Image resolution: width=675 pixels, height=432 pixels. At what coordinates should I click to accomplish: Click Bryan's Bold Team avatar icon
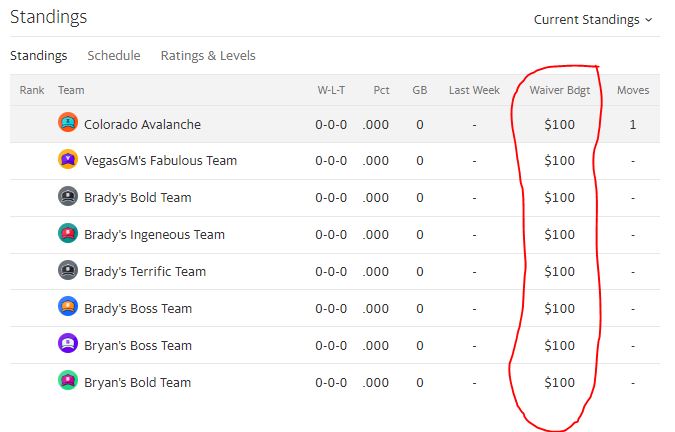[68, 382]
